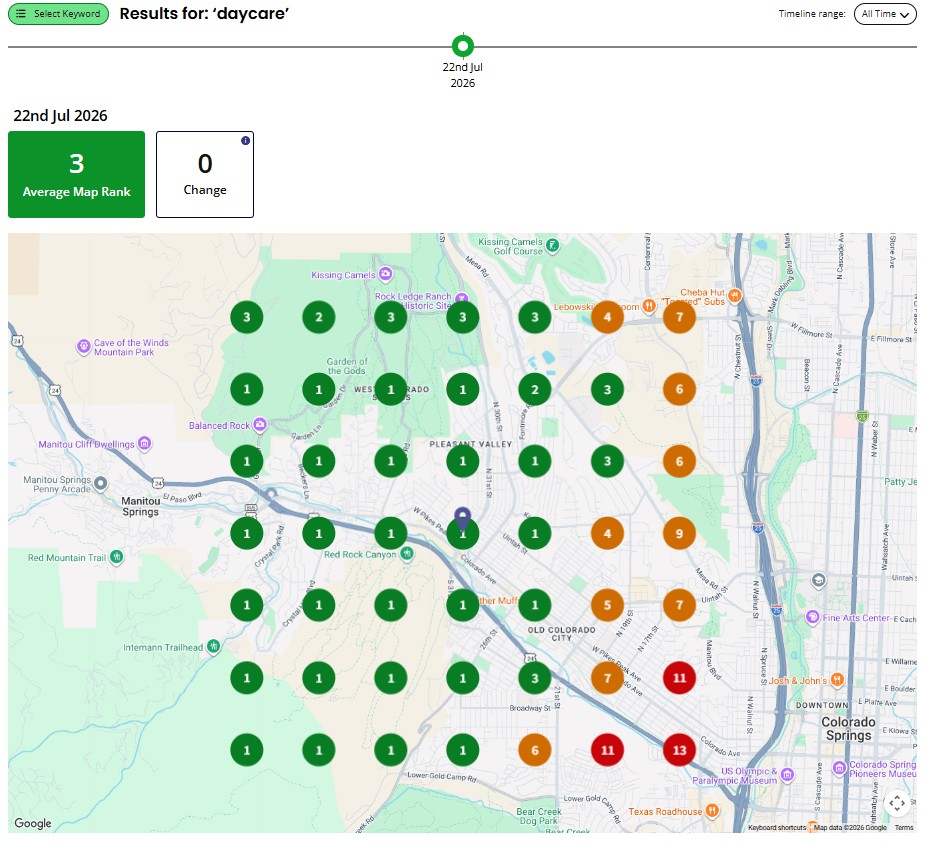The image size is (928, 846).
Task: Click the OLD COLORADO CITY label
Action: pyautogui.click(x=562, y=633)
